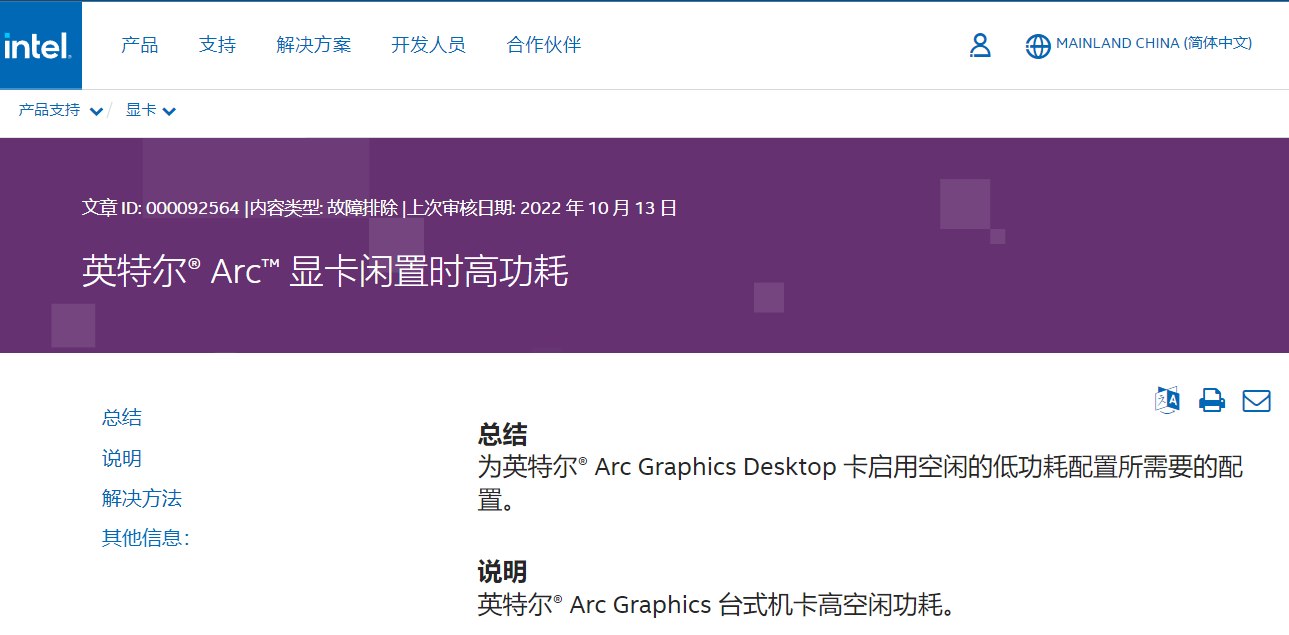Open the user account sign-in icon

coord(980,45)
